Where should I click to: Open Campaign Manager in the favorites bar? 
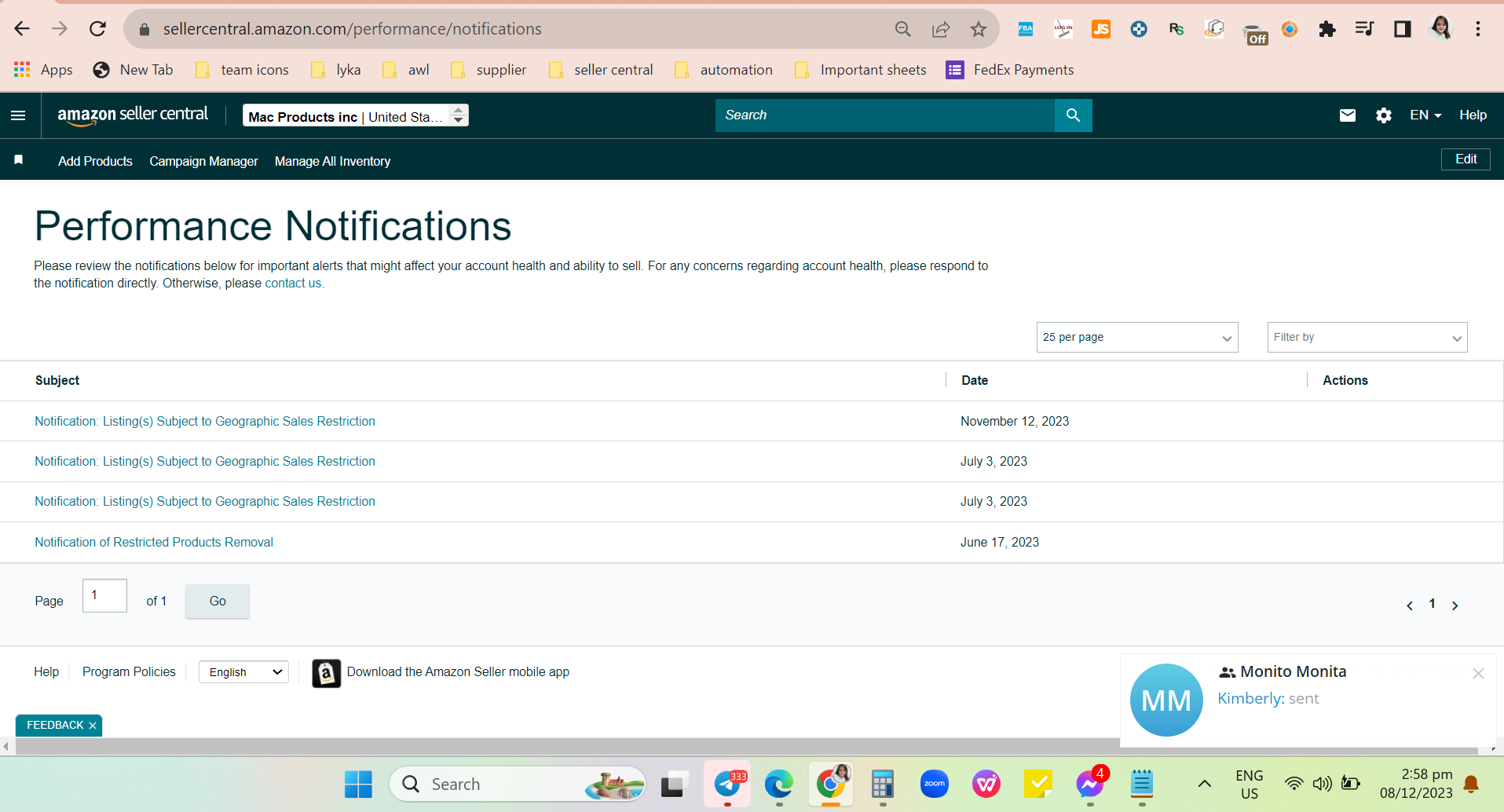point(203,161)
